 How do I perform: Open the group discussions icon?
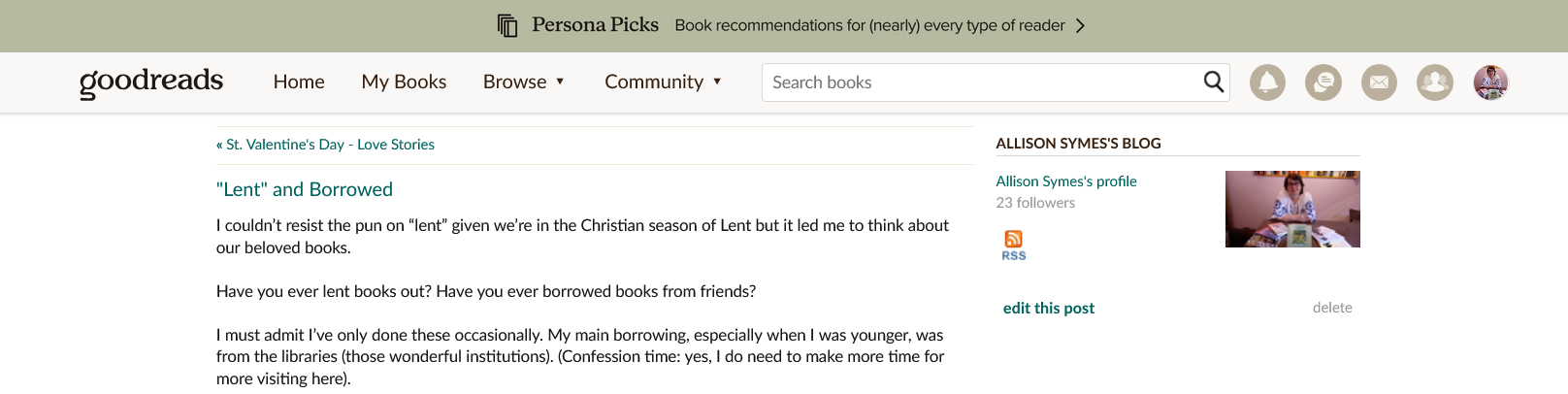point(1323,82)
